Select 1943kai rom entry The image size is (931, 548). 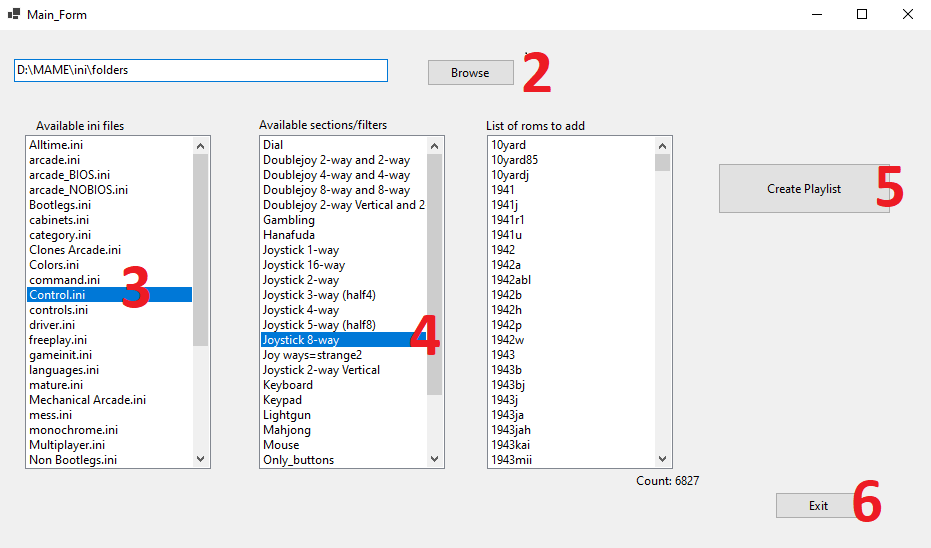pyautogui.click(x=571, y=445)
